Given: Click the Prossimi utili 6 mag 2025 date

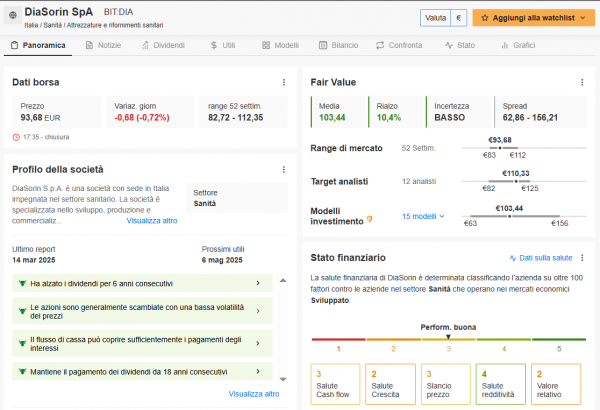Looking at the screenshot, I should point(222,260).
